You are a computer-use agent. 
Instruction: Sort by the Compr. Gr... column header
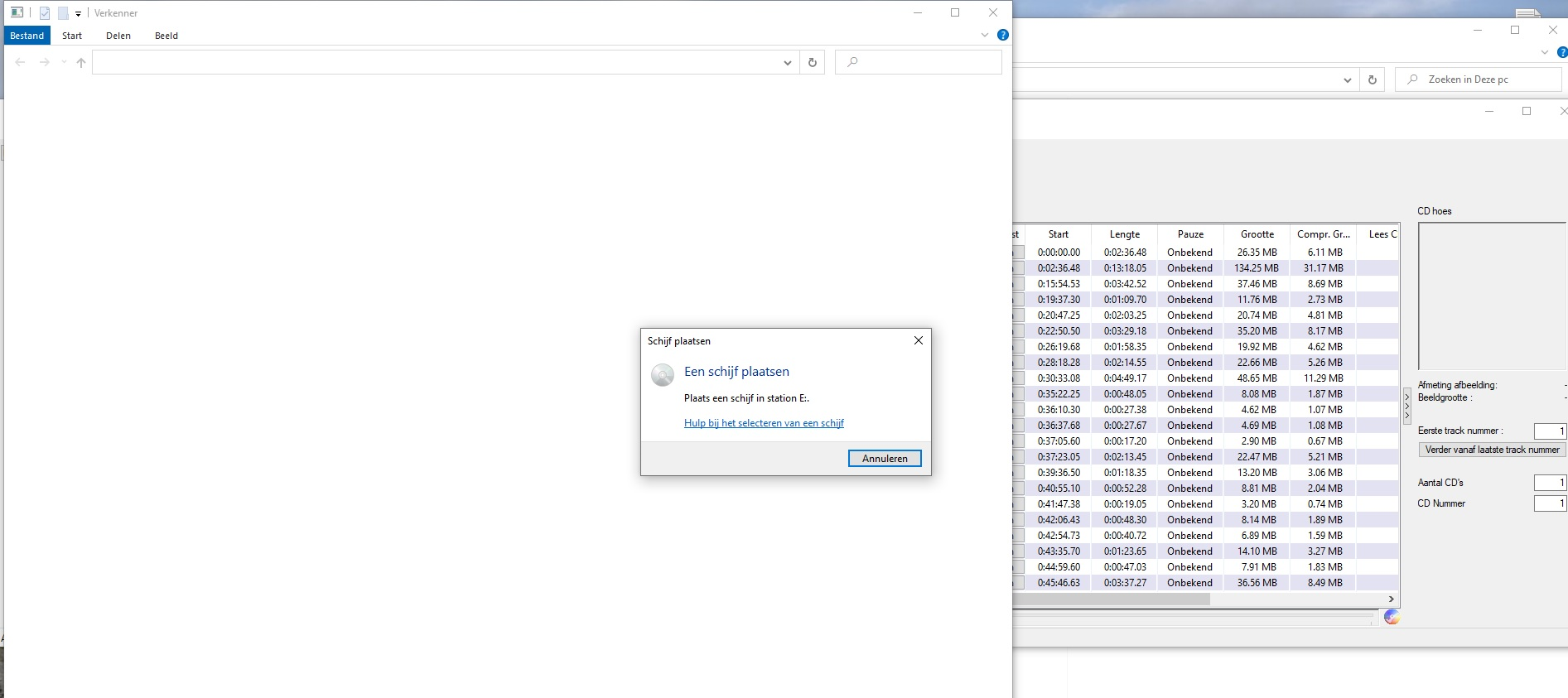(1323, 234)
